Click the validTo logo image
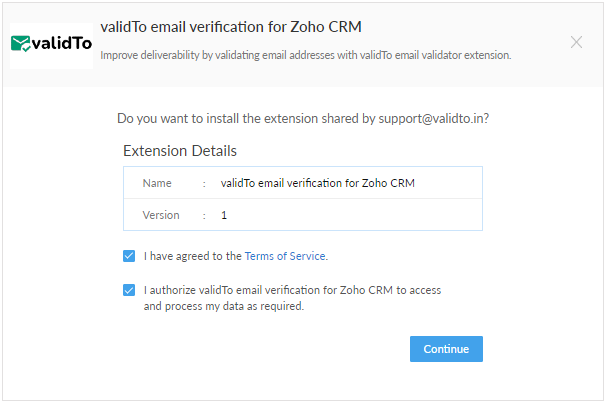 coord(51,45)
